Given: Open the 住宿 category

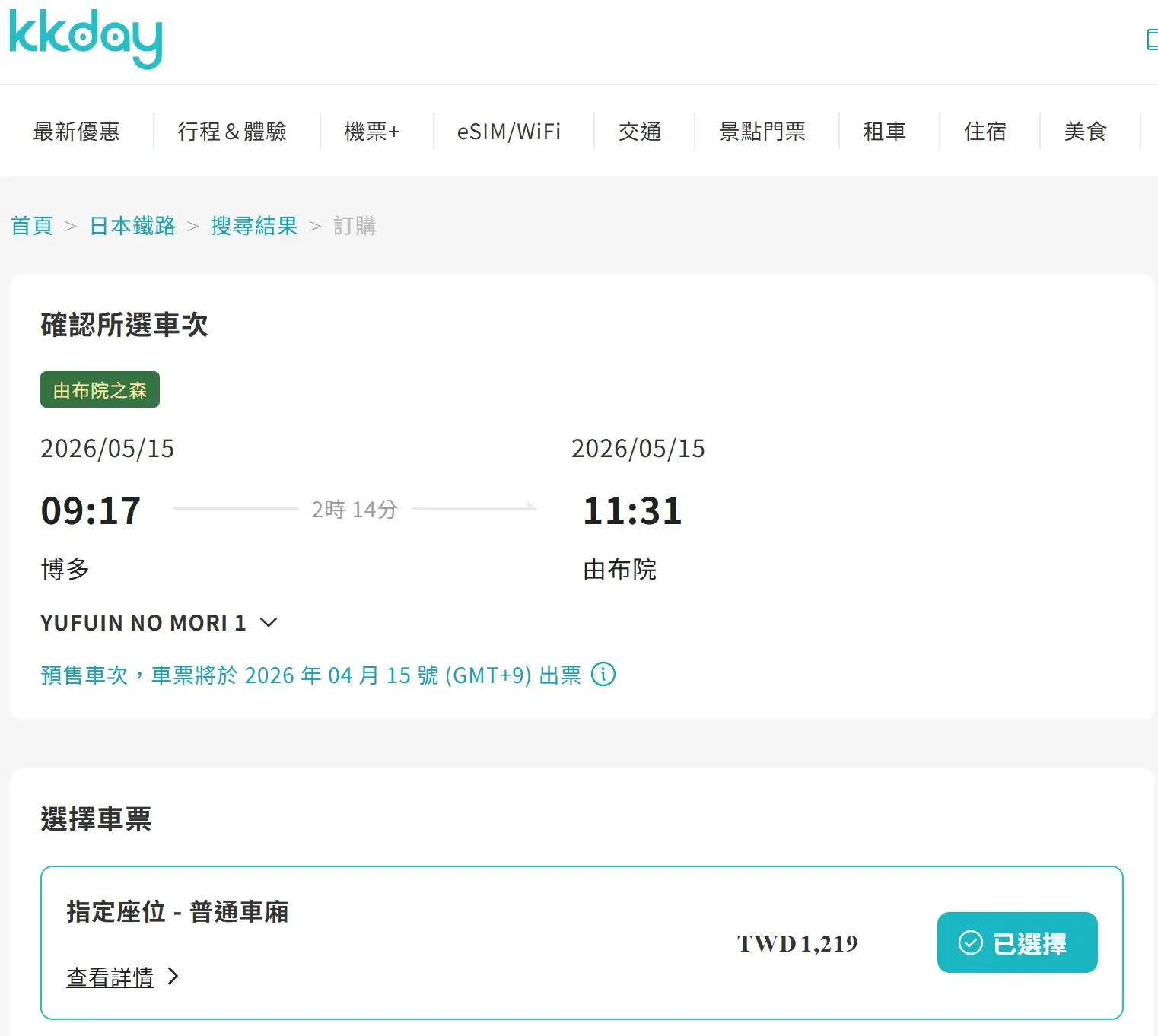Looking at the screenshot, I should (985, 132).
